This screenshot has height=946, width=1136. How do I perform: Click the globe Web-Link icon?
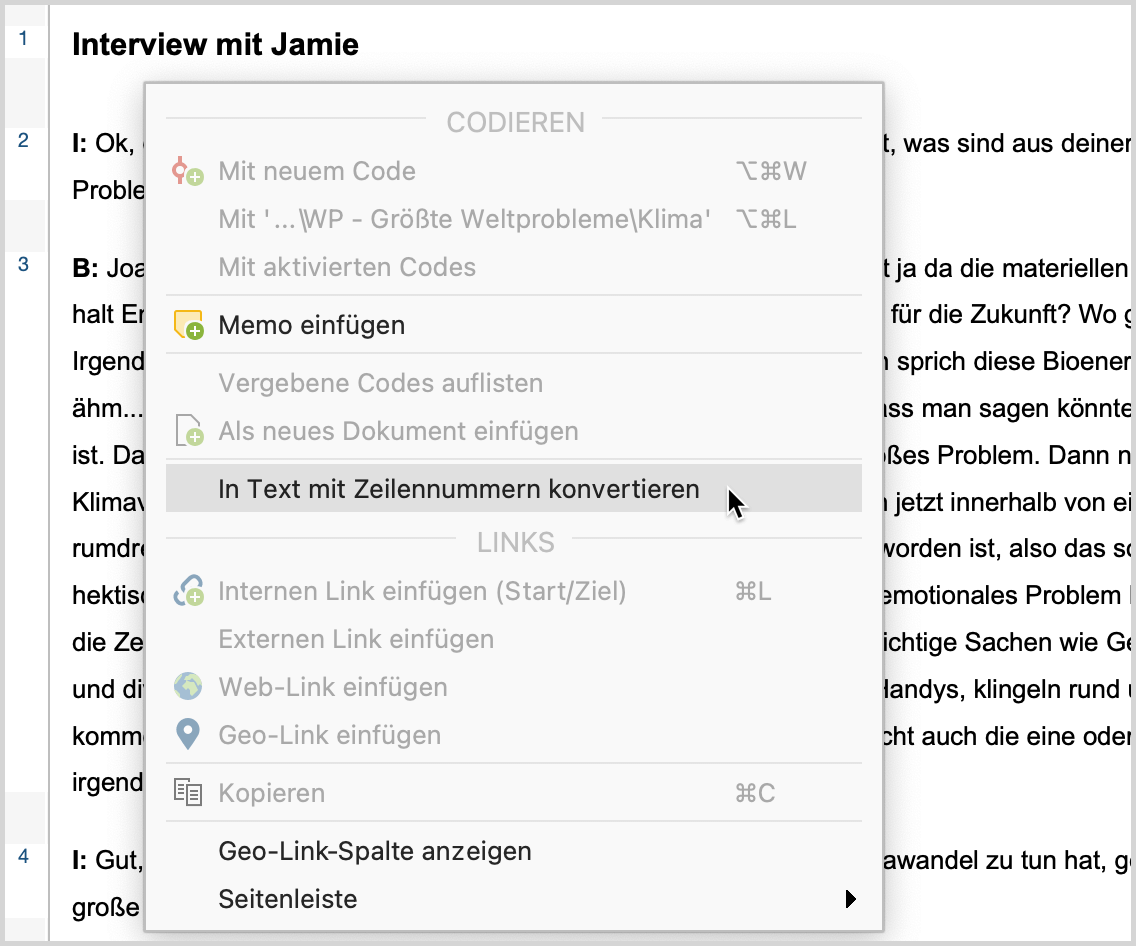tap(187, 687)
